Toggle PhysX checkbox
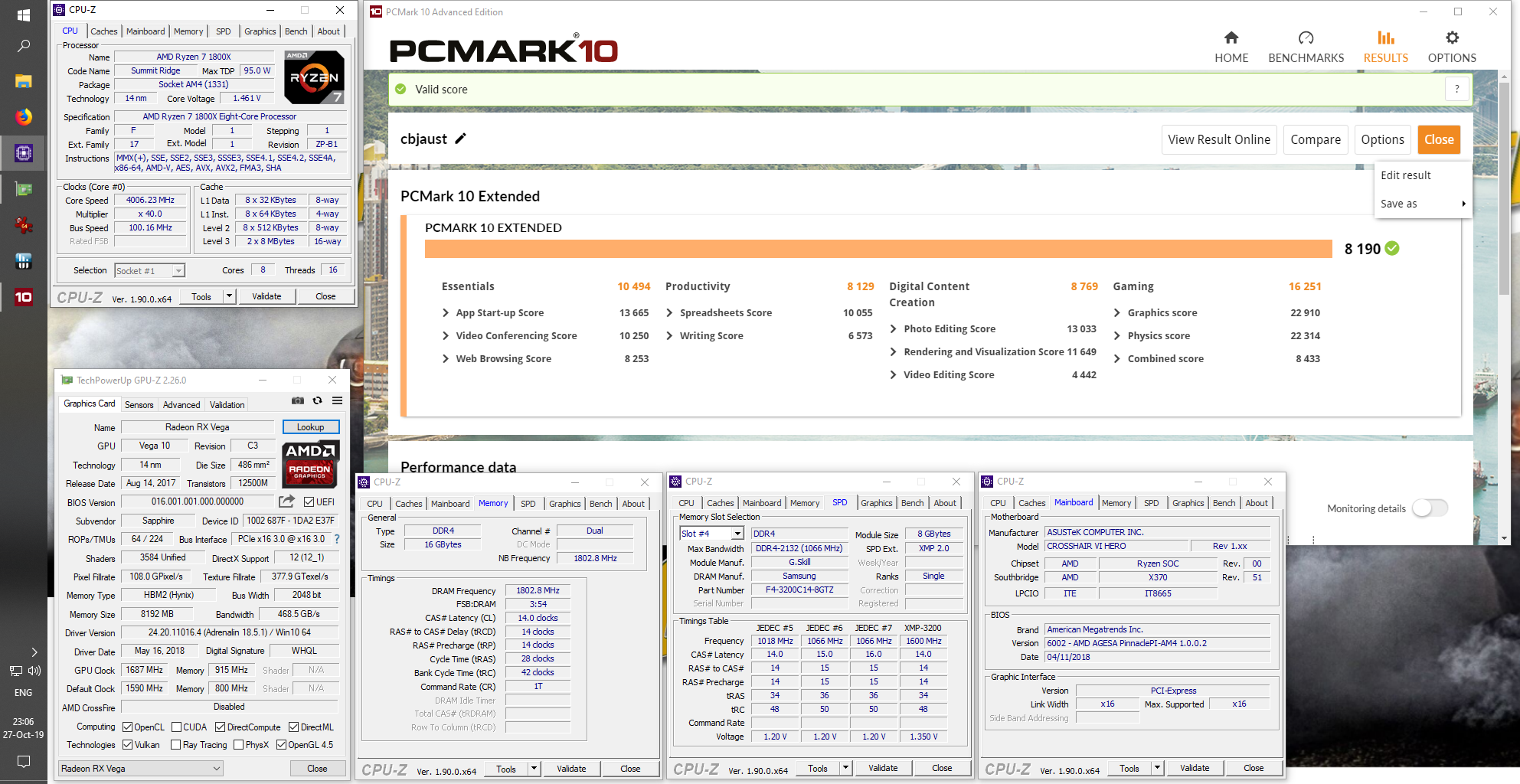 coord(238,745)
